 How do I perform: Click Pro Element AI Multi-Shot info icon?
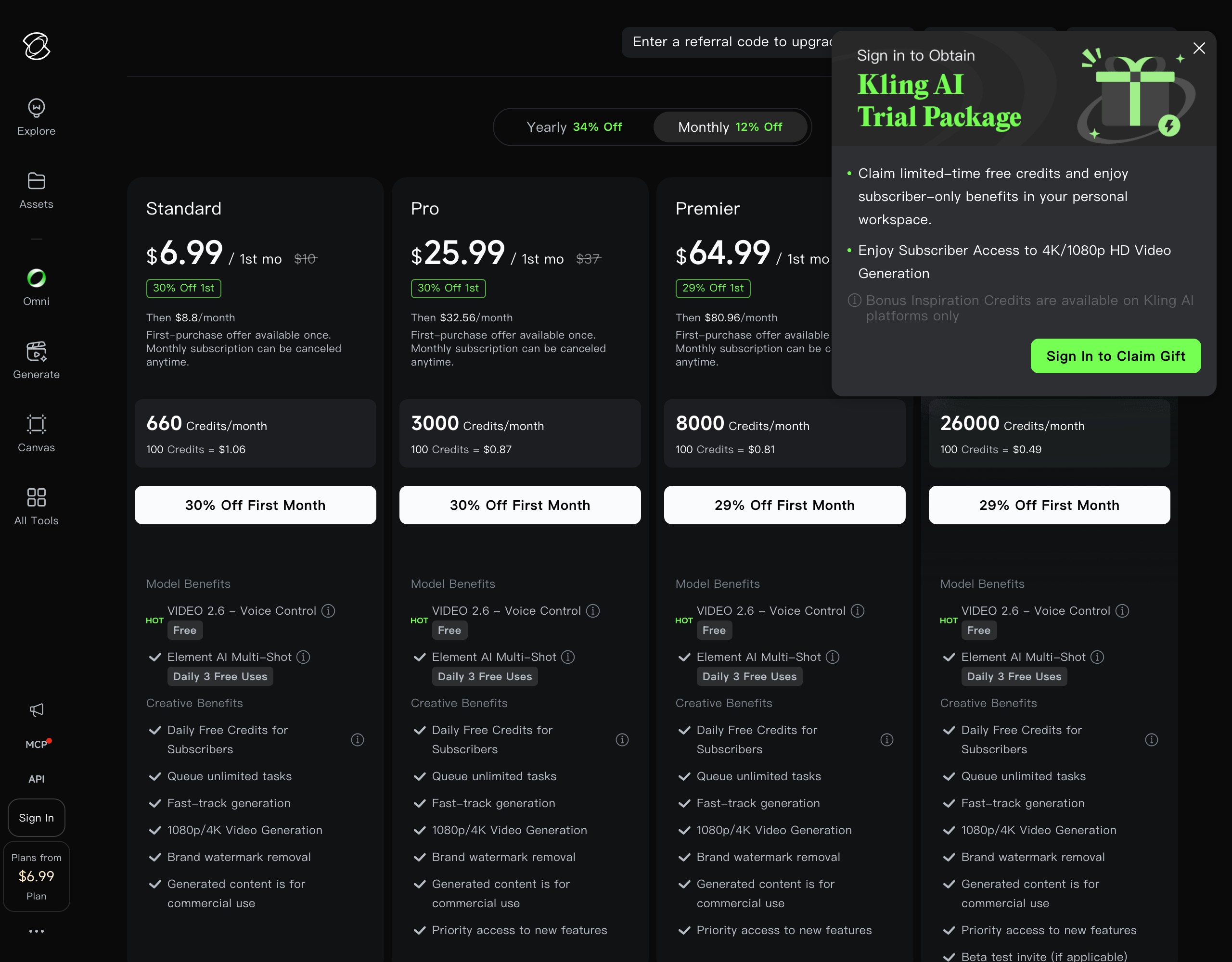(x=568, y=657)
